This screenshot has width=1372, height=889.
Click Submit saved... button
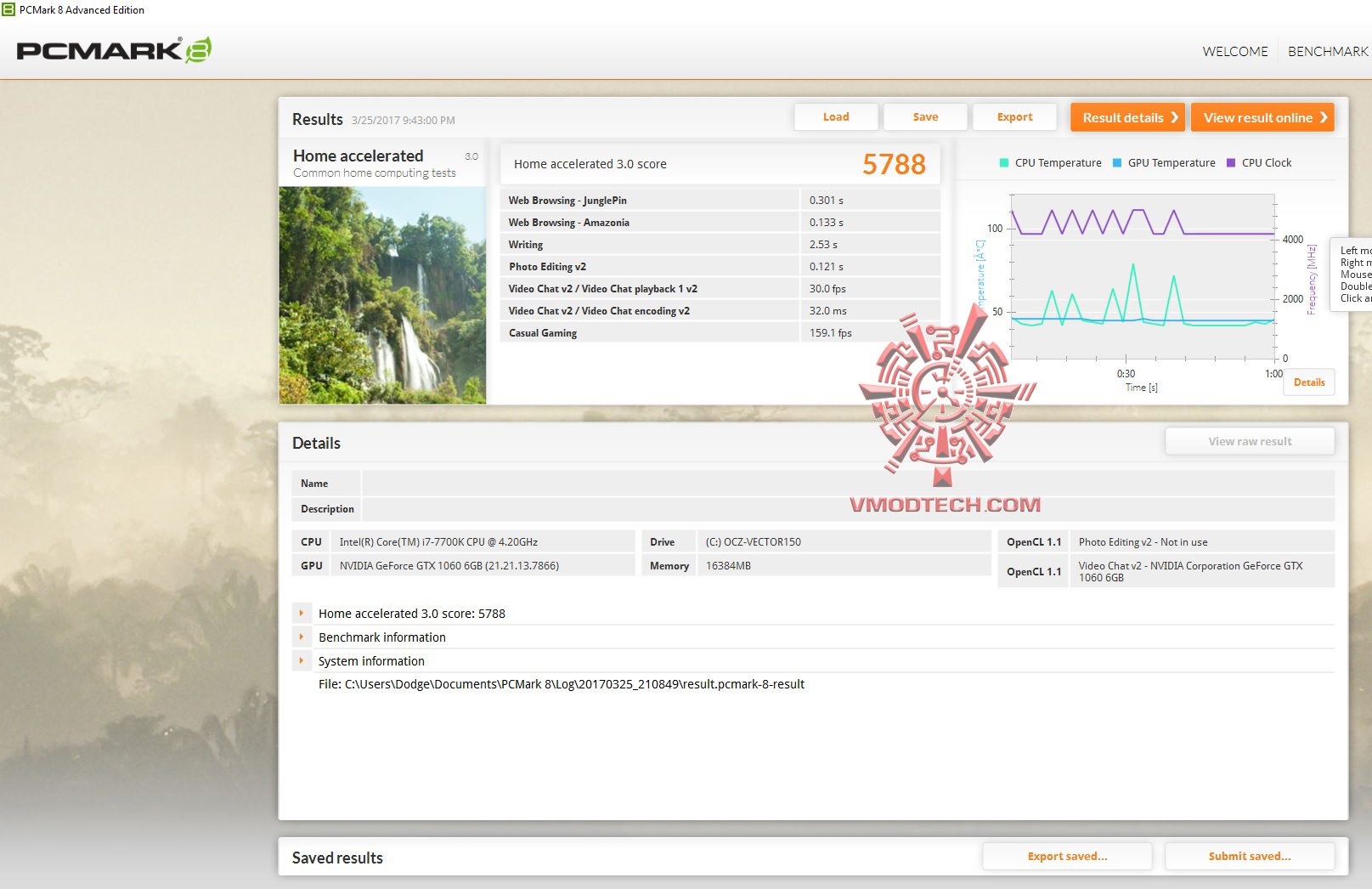1250,856
